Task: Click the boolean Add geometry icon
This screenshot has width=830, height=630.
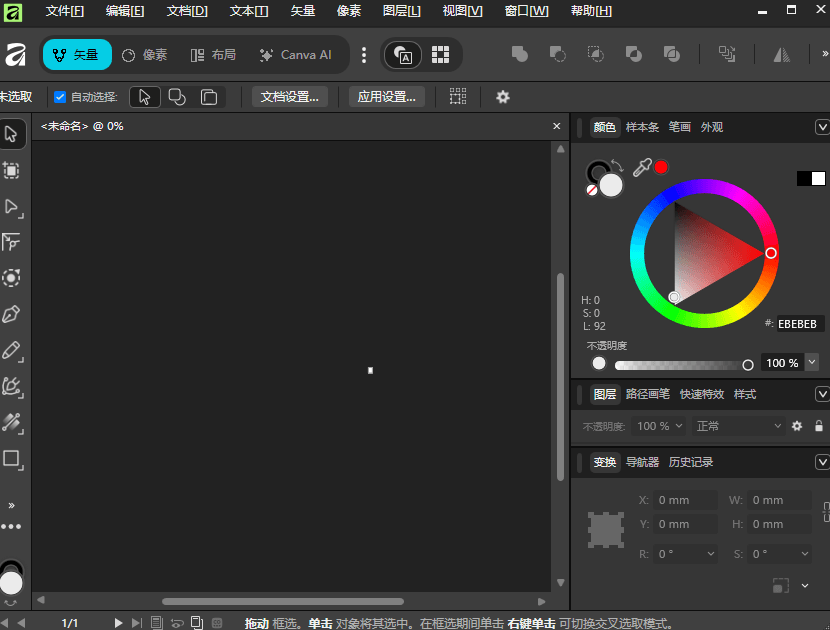Action: (x=519, y=54)
